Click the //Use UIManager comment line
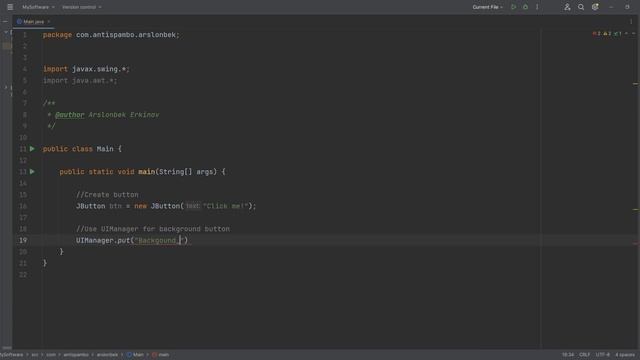 [x=153, y=229]
